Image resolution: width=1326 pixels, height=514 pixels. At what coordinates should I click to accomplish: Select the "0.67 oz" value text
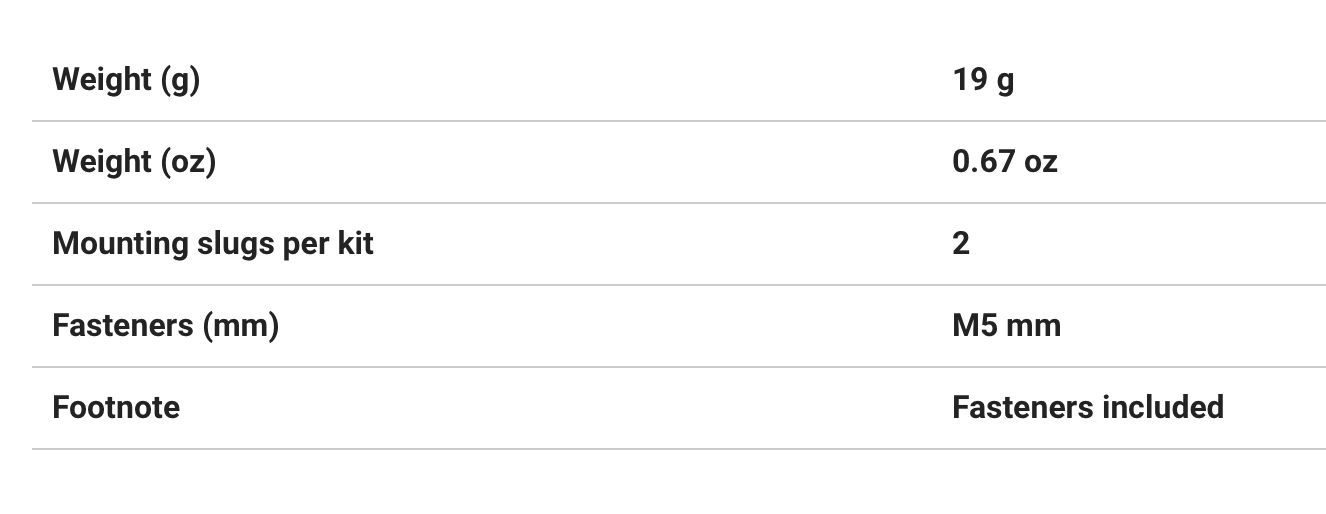[1004, 161]
